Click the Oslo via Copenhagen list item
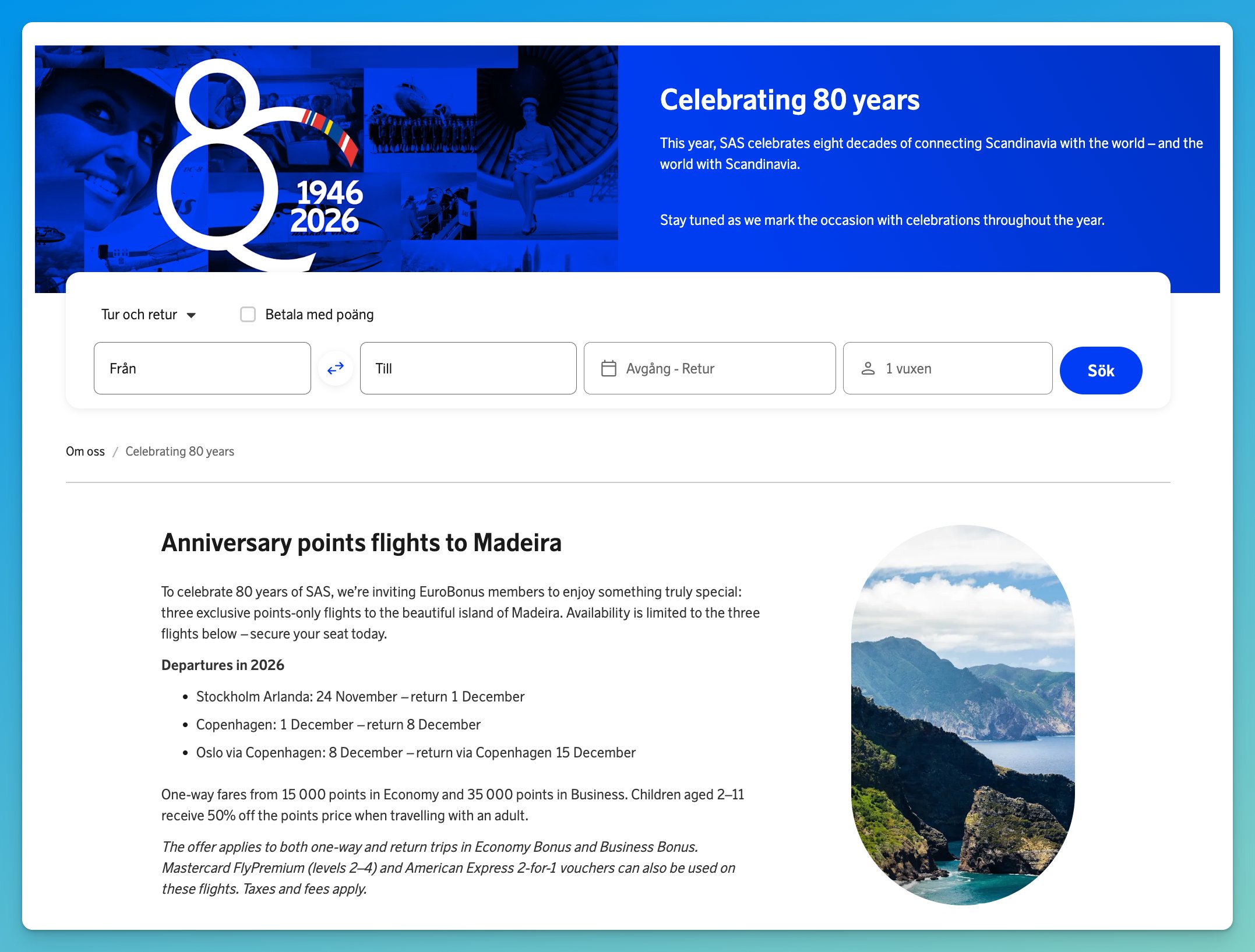This screenshot has width=1255, height=952. [x=415, y=753]
